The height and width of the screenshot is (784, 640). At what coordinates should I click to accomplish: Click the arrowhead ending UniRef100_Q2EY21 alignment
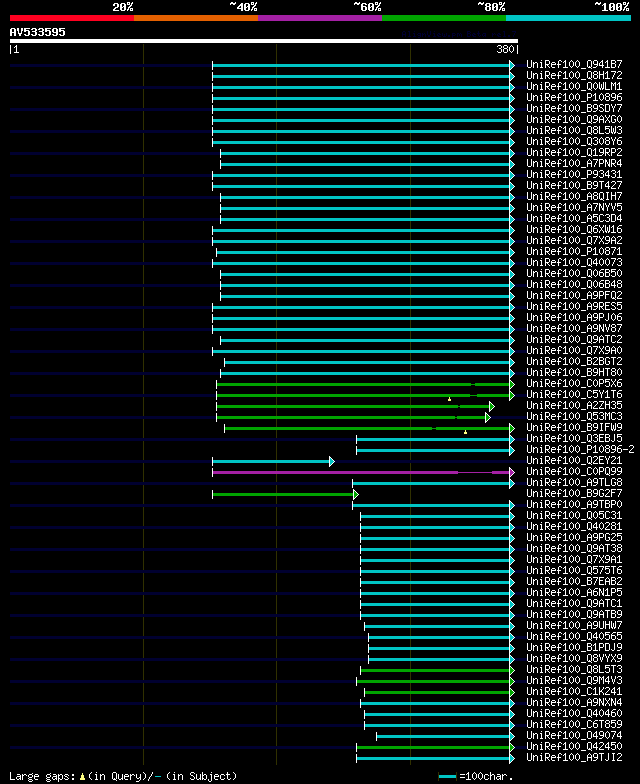(x=332, y=461)
